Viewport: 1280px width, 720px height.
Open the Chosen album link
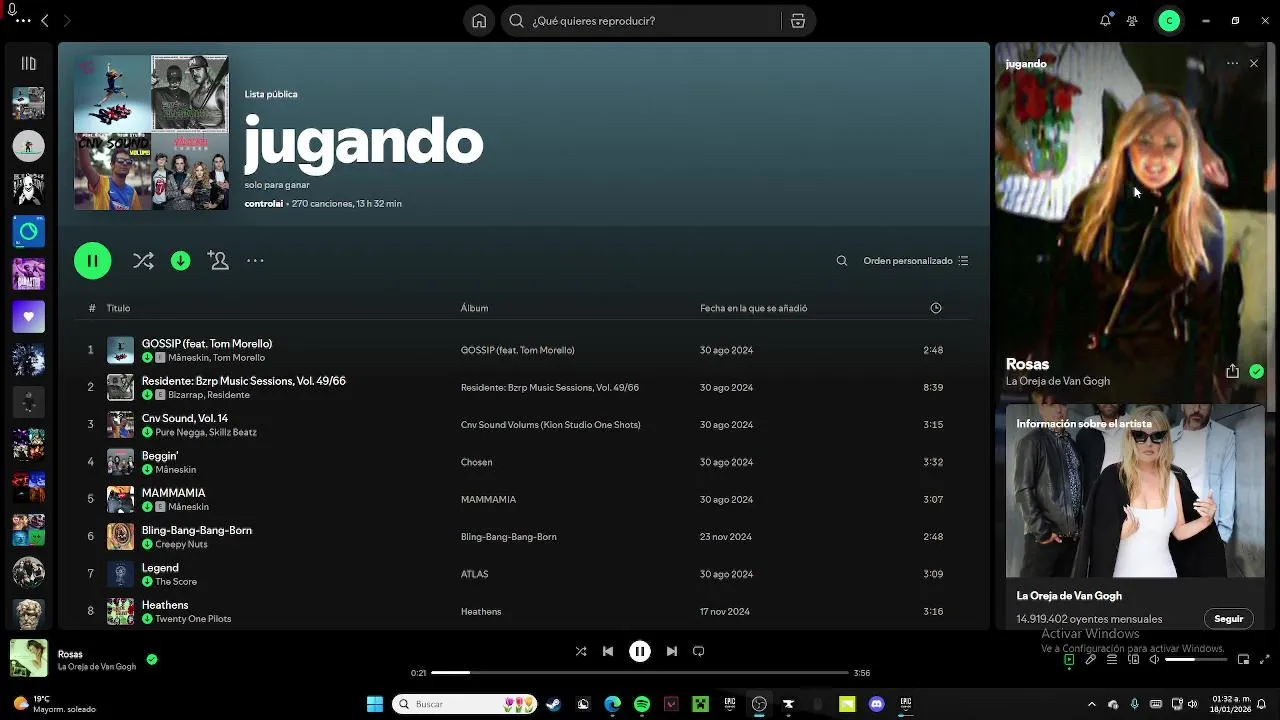click(476, 462)
